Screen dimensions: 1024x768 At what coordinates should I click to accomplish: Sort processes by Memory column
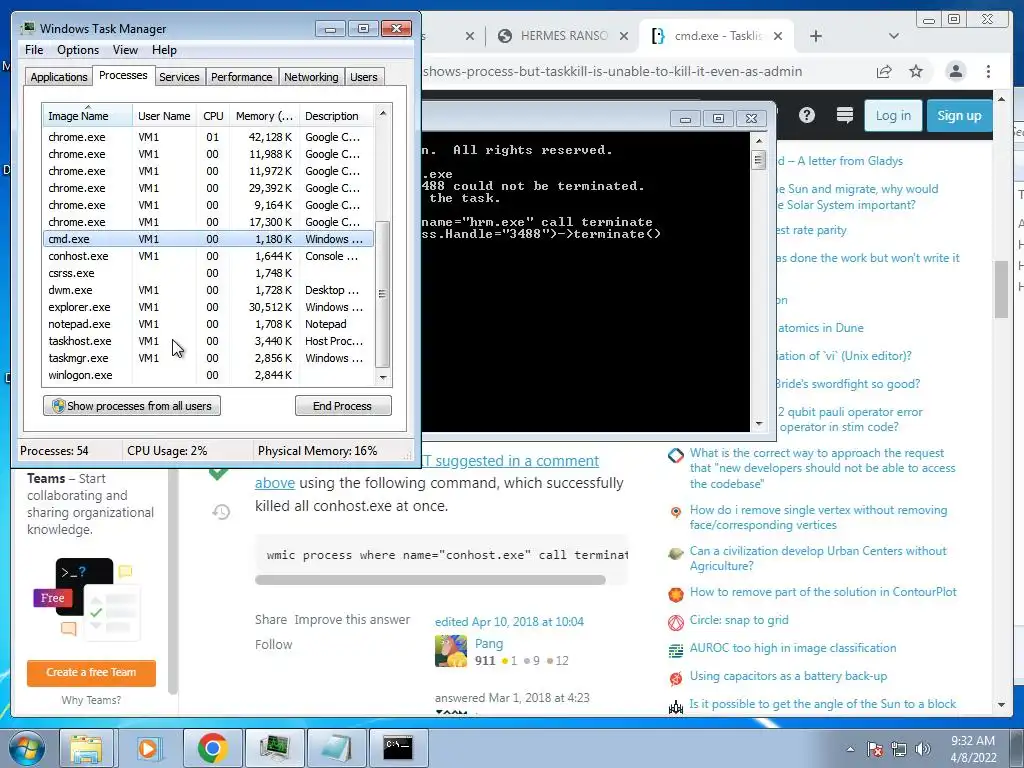click(x=264, y=116)
